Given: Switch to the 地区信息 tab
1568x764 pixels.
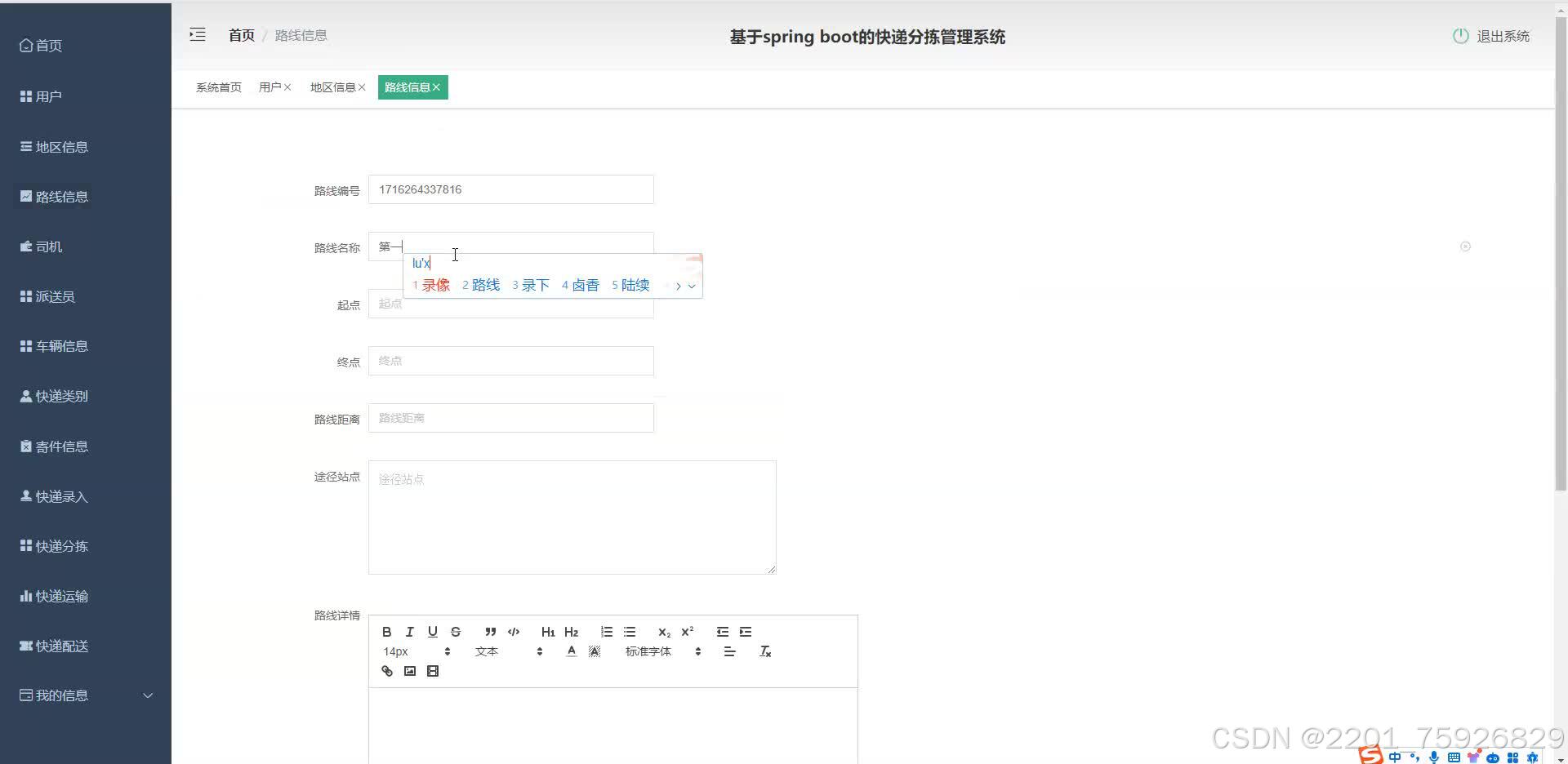Looking at the screenshot, I should 332,87.
